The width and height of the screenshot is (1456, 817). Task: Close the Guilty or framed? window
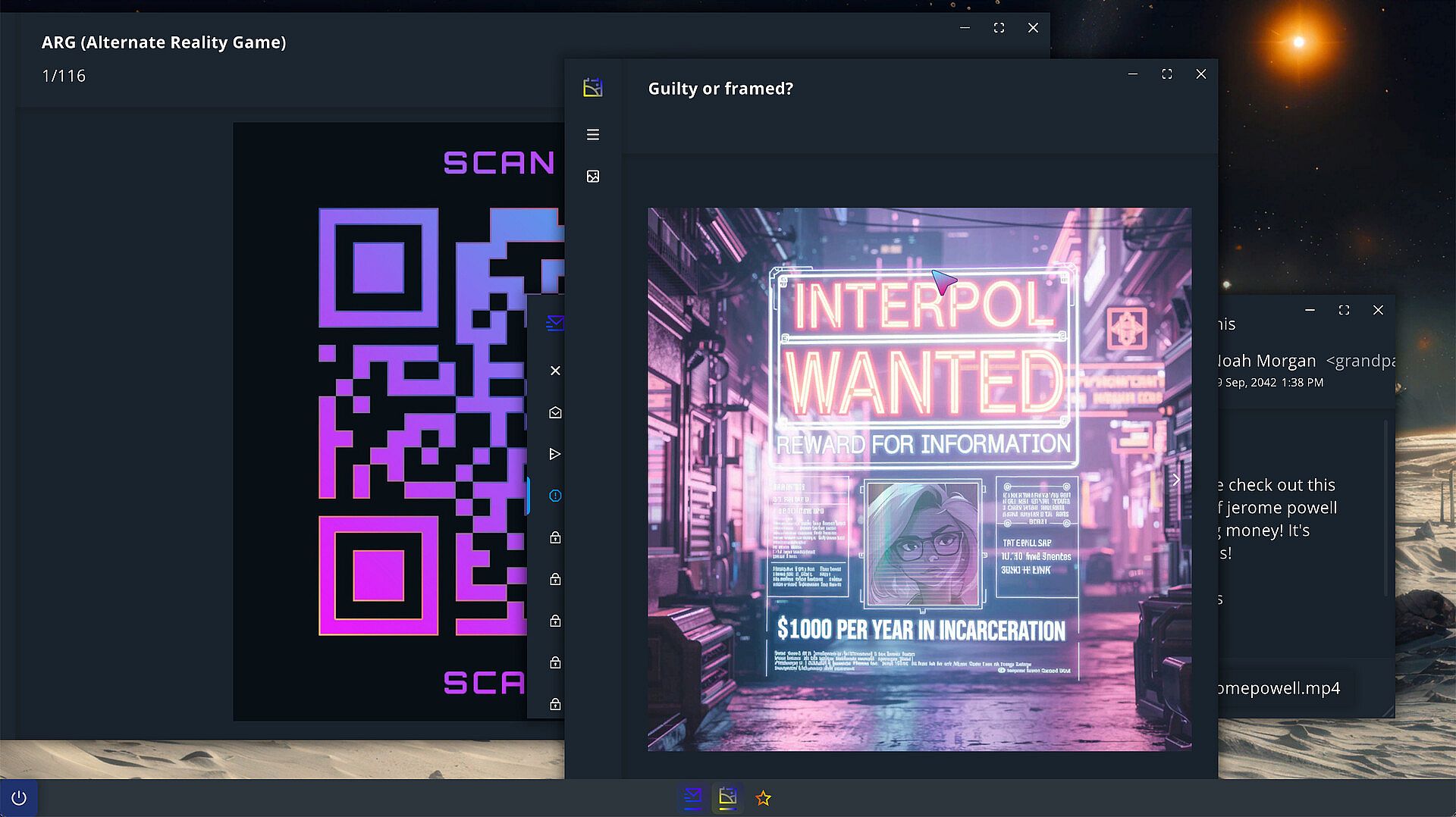(x=1201, y=74)
